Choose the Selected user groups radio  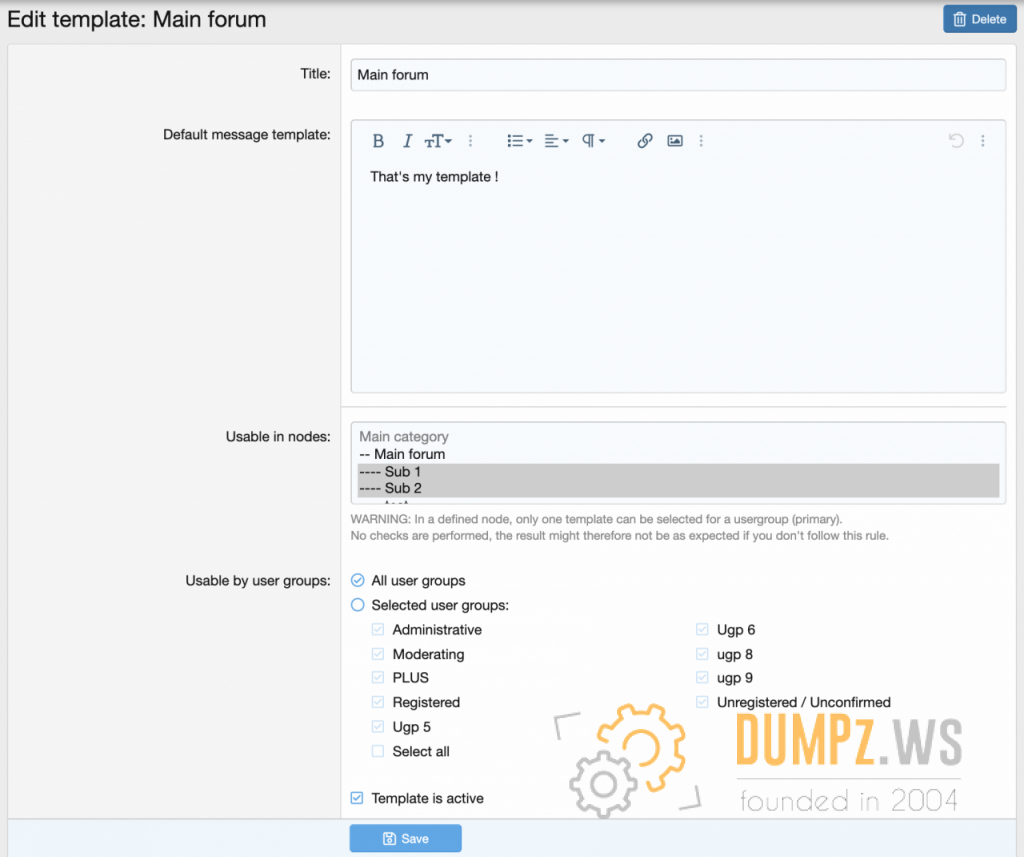[358, 605]
